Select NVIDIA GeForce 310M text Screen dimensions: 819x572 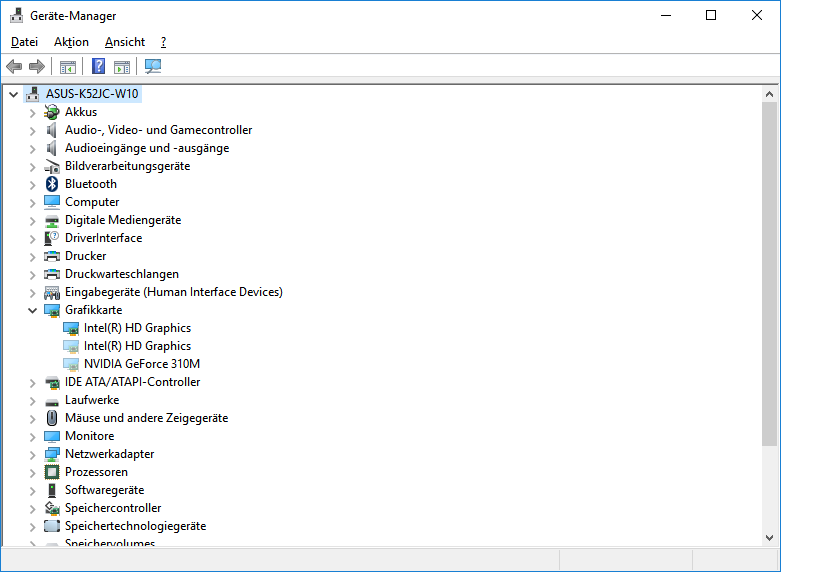[x=142, y=364]
